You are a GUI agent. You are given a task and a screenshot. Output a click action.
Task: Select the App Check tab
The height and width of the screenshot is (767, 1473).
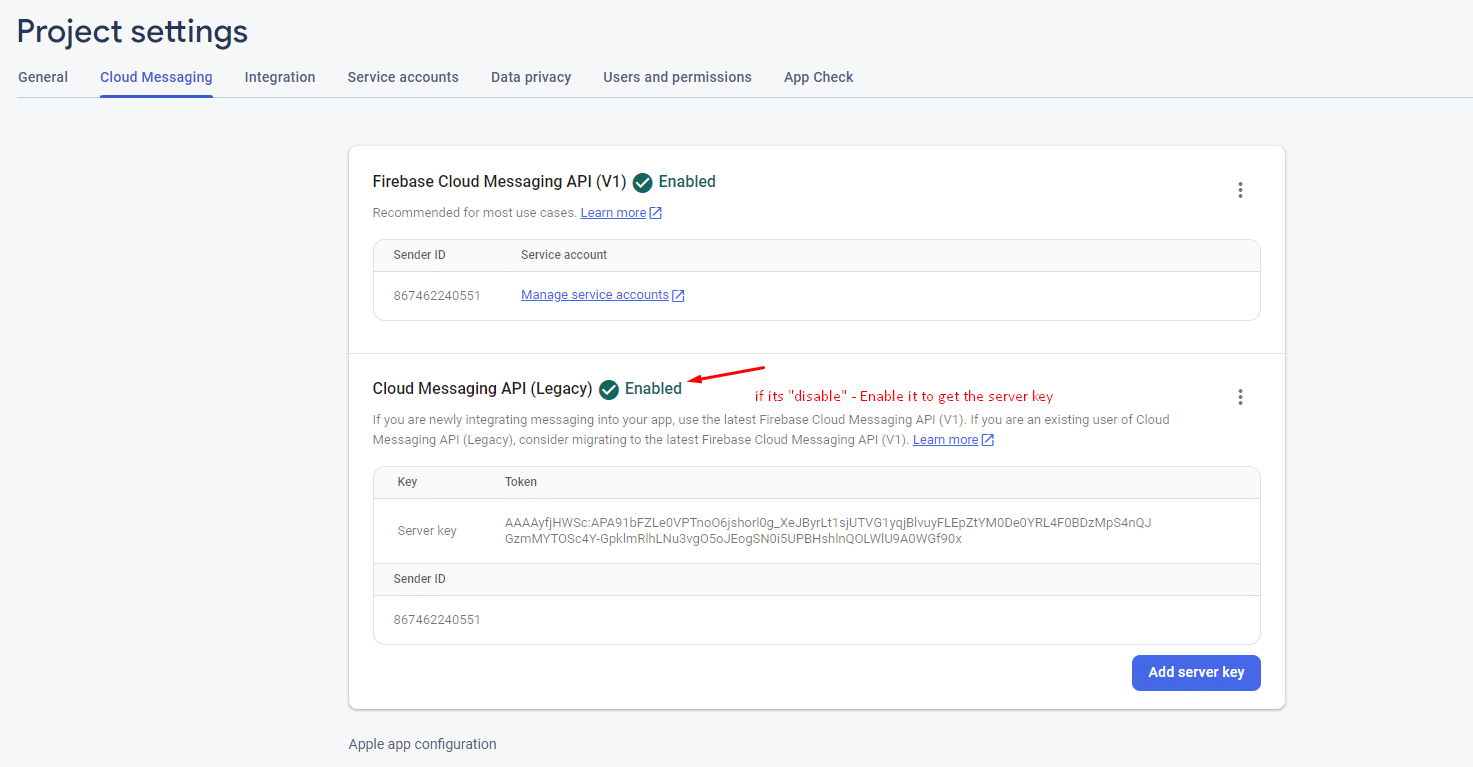(x=818, y=77)
